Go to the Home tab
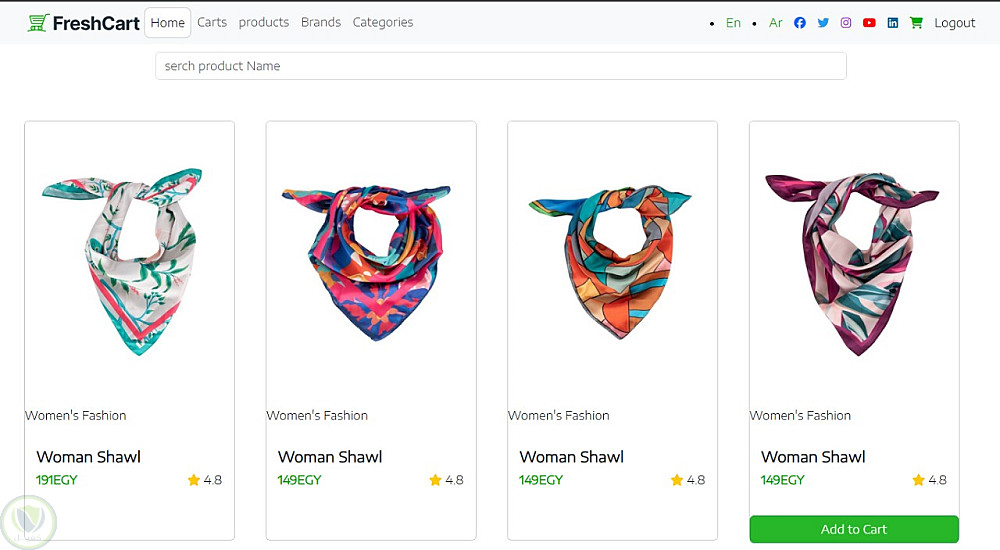1000x550 pixels. (168, 23)
